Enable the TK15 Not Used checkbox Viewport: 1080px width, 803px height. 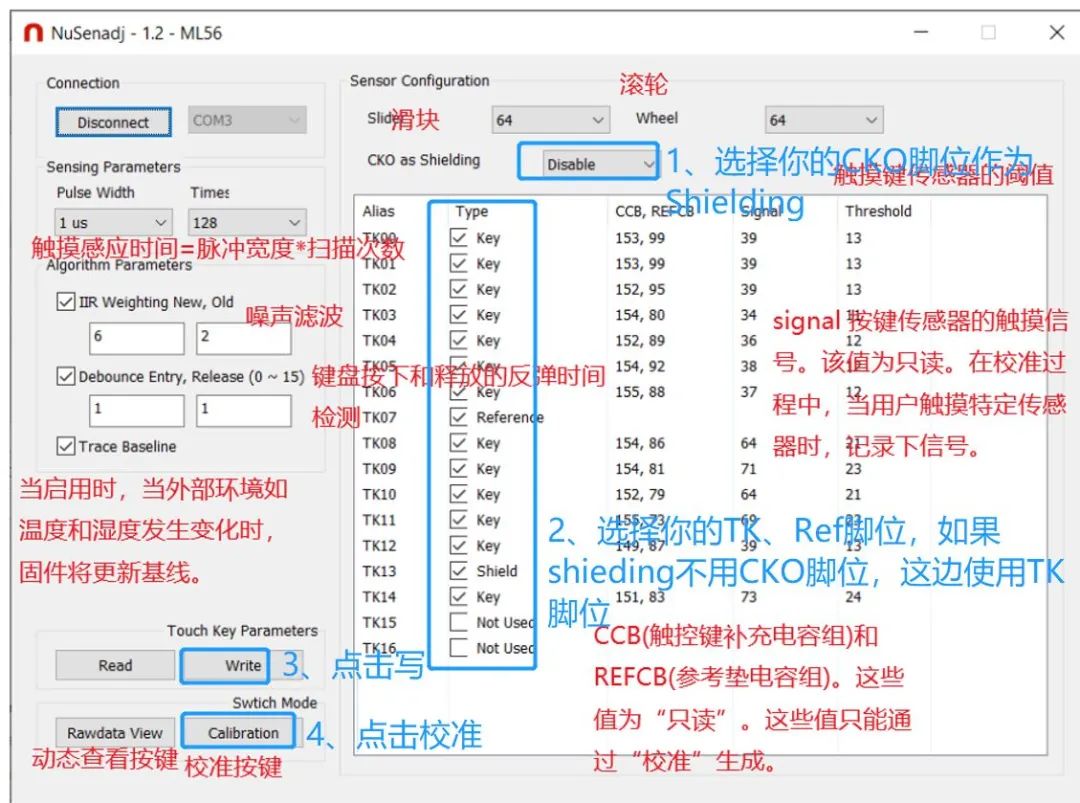[458, 622]
